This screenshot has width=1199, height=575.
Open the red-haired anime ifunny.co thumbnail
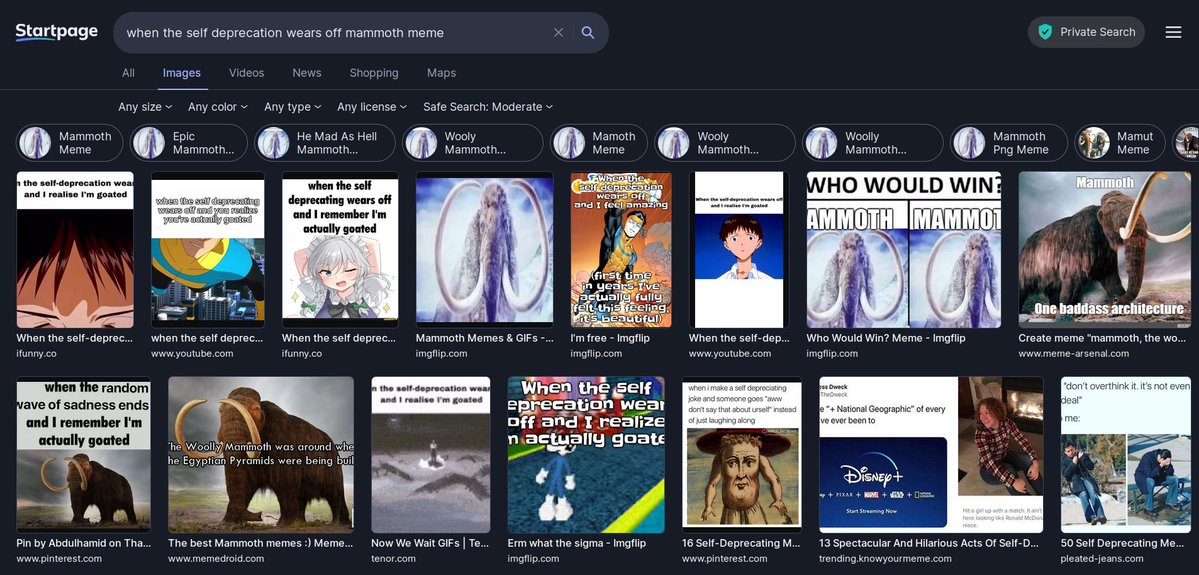75,249
